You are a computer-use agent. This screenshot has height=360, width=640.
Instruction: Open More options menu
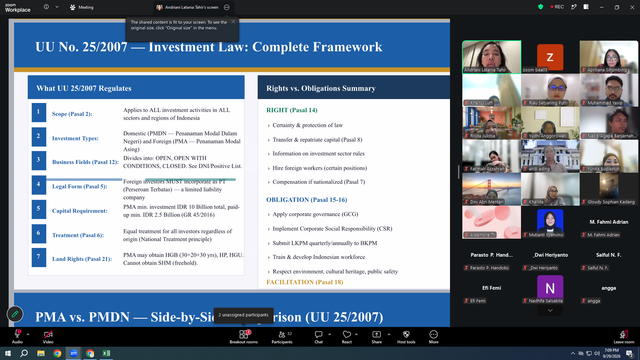tap(433, 337)
